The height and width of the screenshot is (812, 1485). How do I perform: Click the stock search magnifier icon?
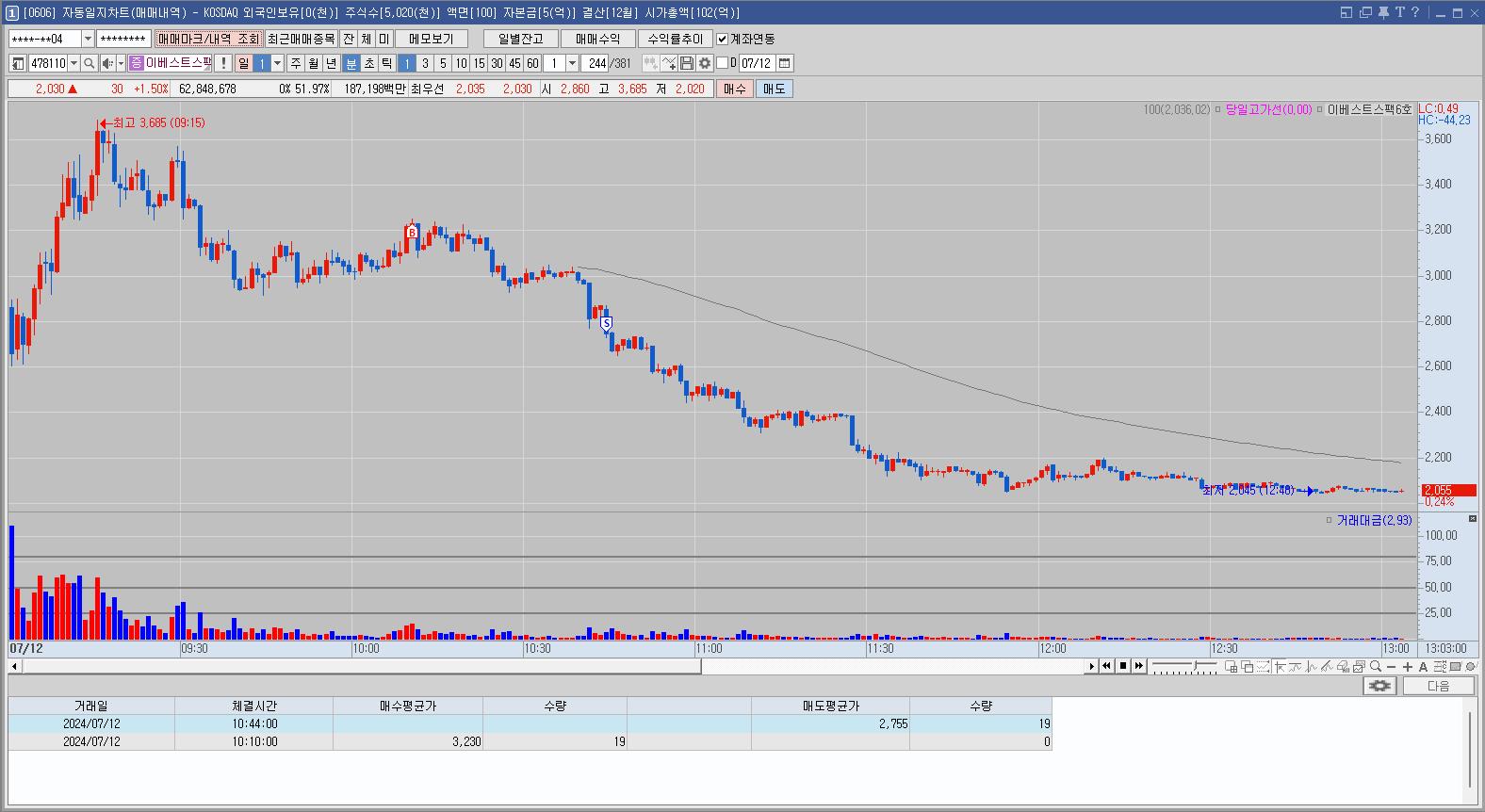point(89,63)
